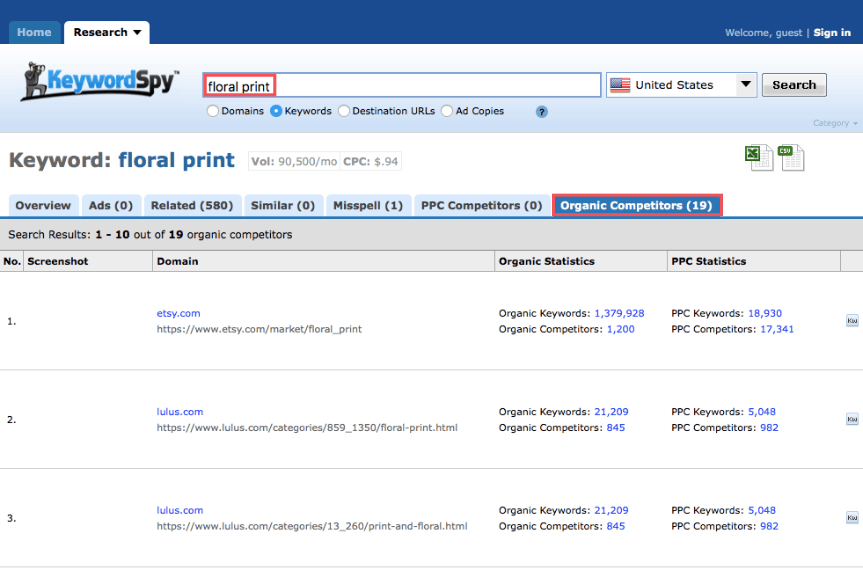Switch to the Related (580) tab
Image resolution: width=863 pixels, height=570 pixels.
tap(191, 206)
